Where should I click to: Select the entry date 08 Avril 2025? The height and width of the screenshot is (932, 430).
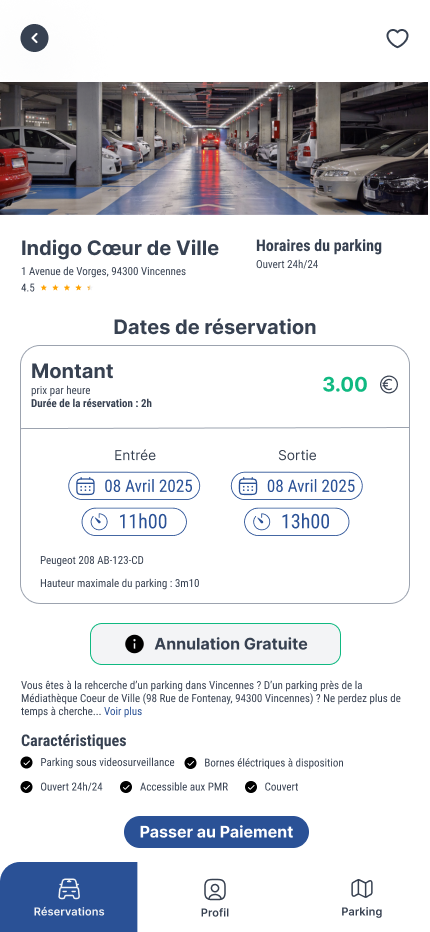(x=134, y=486)
